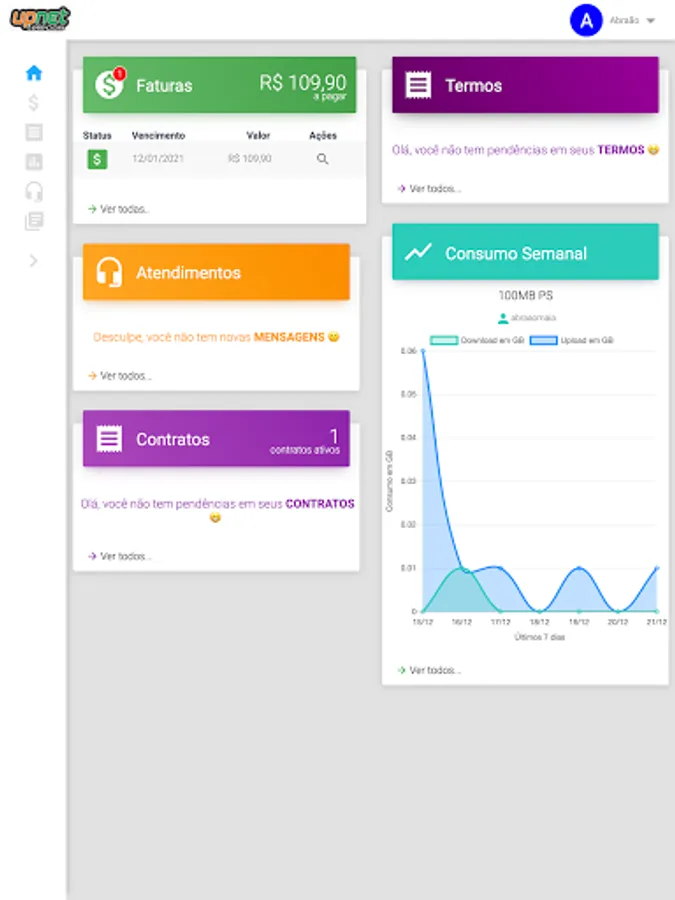The image size is (675, 900).
Task: Click the 0.06 upload peak data point
Action: click(x=423, y=351)
